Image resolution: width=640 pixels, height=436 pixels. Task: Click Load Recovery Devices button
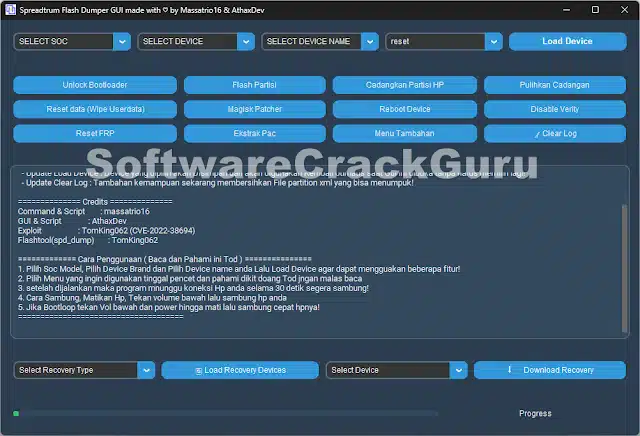pyautogui.click(x=240, y=370)
